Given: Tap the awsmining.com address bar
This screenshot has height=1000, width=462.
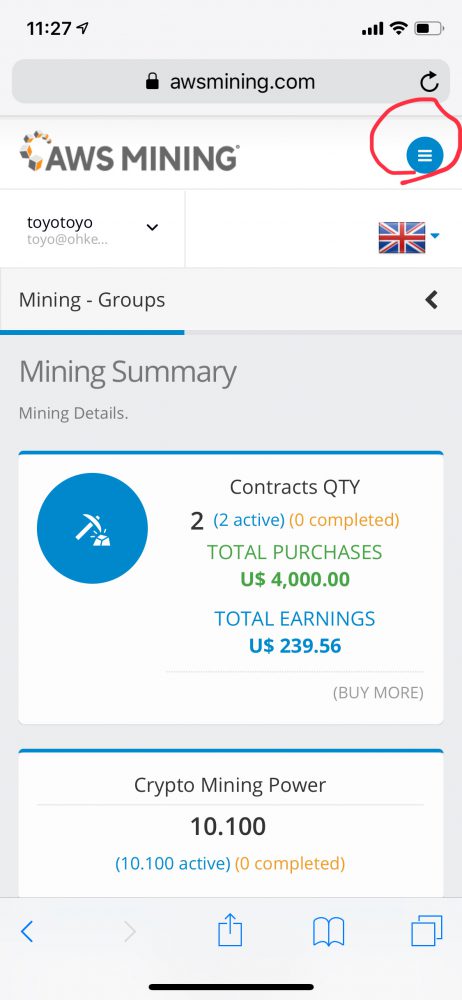Looking at the screenshot, I should 230,82.
